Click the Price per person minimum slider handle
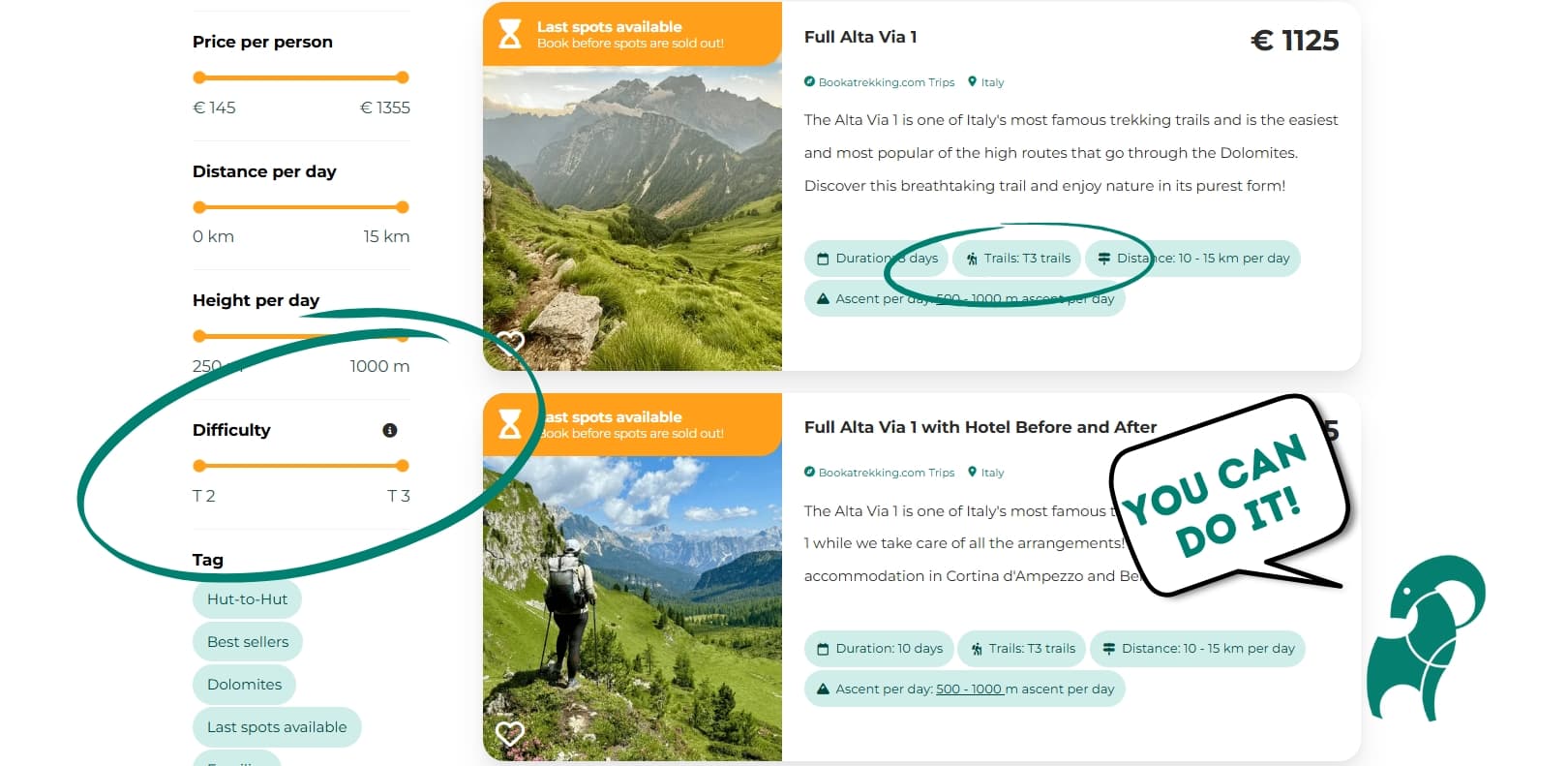Viewport: 1568px width, 766px height. click(x=199, y=77)
